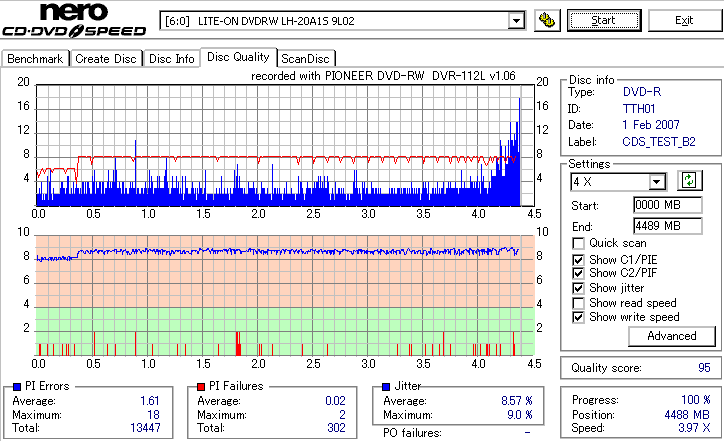Click the End position 4489 MB field
Image resolution: width=724 pixels, height=441 pixels.
[x=668, y=226]
